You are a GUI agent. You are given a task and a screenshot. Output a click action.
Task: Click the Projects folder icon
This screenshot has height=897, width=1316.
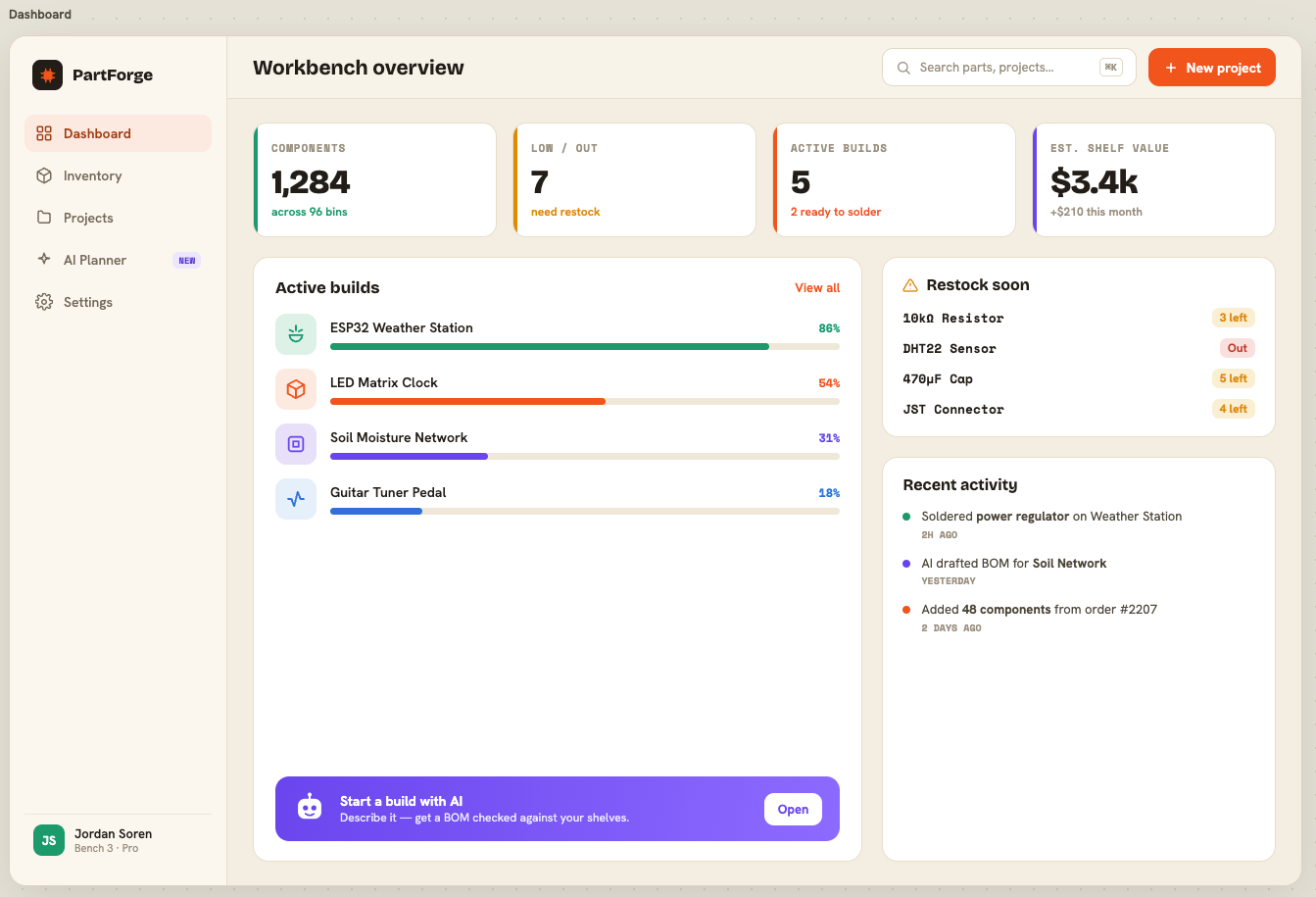coord(44,218)
